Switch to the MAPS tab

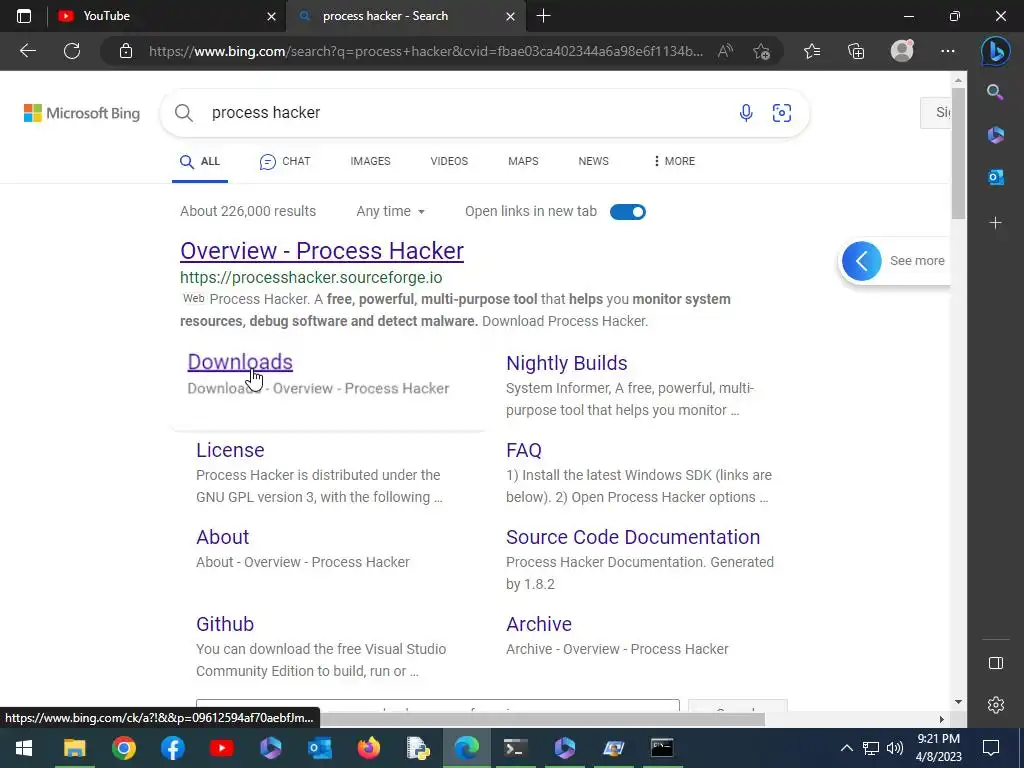pos(523,161)
